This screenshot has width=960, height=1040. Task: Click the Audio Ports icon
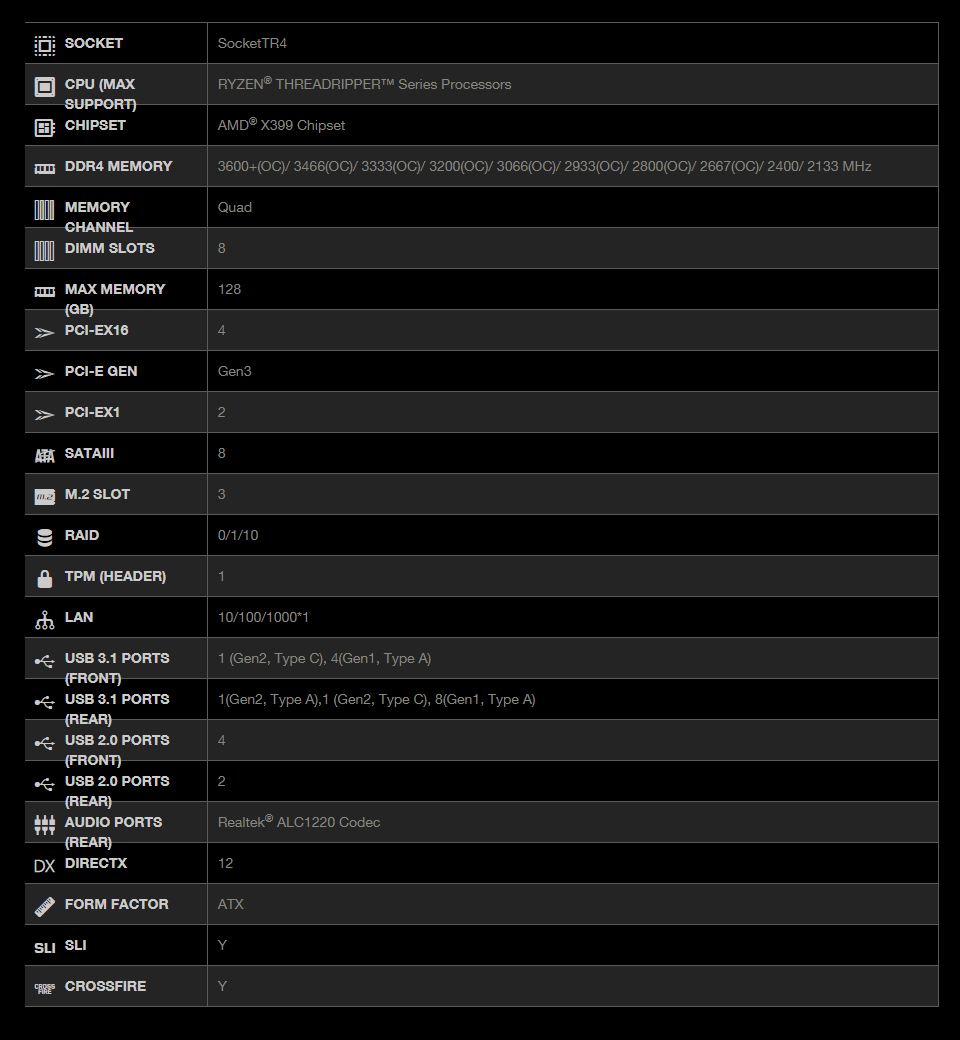coord(44,824)
